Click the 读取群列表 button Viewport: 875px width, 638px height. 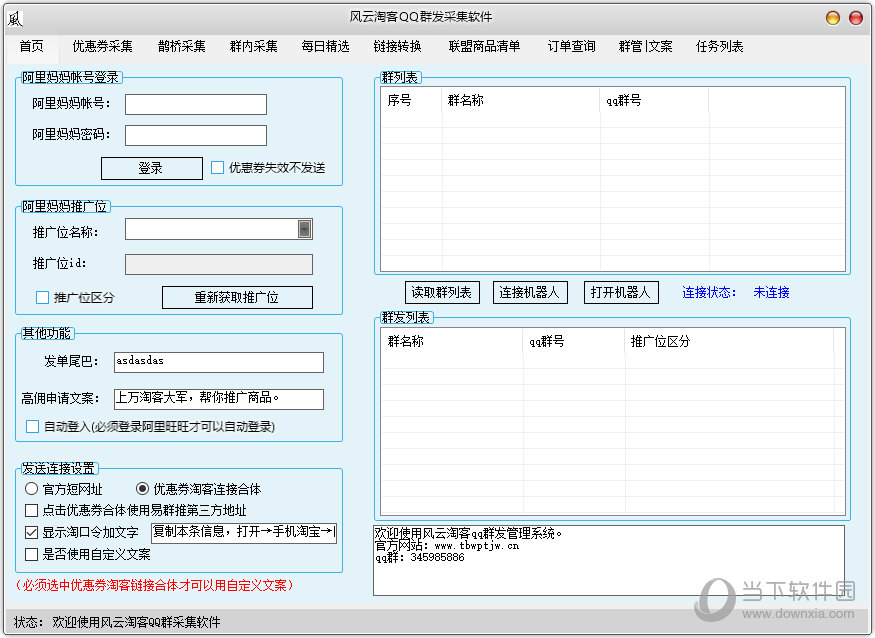click(442, 292)
